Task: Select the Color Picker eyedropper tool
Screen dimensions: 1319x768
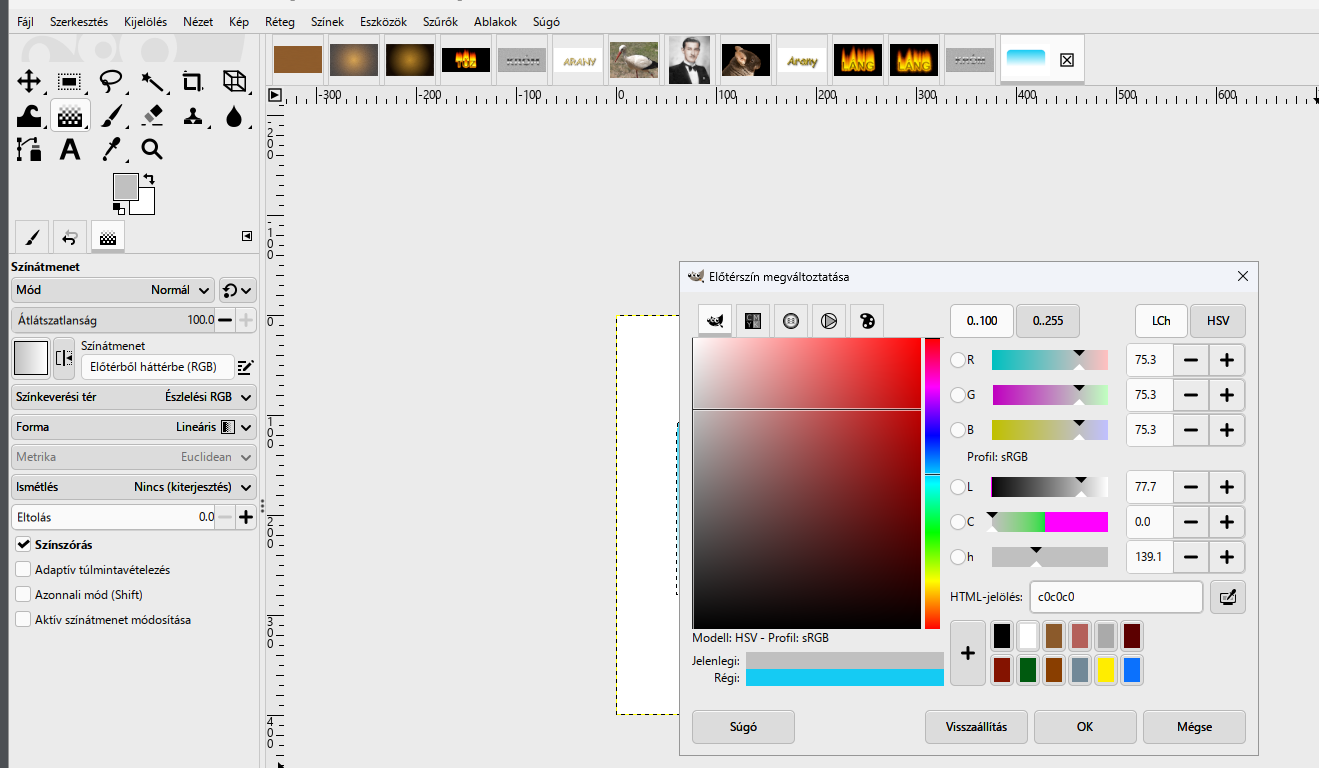Action: pos(110,150)
